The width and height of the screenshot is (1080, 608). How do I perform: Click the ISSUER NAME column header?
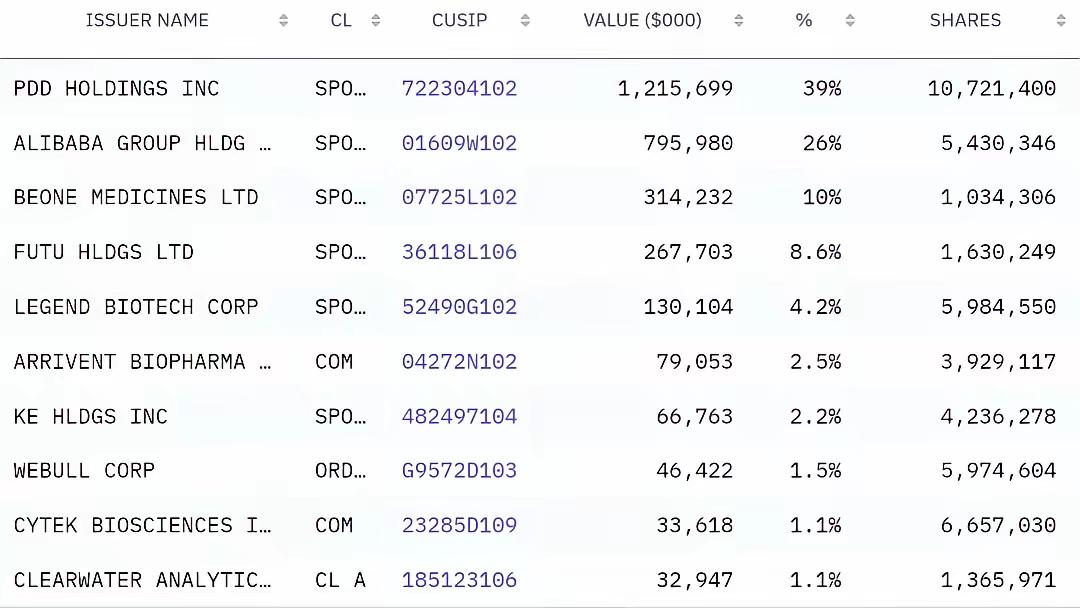[147, 21]
